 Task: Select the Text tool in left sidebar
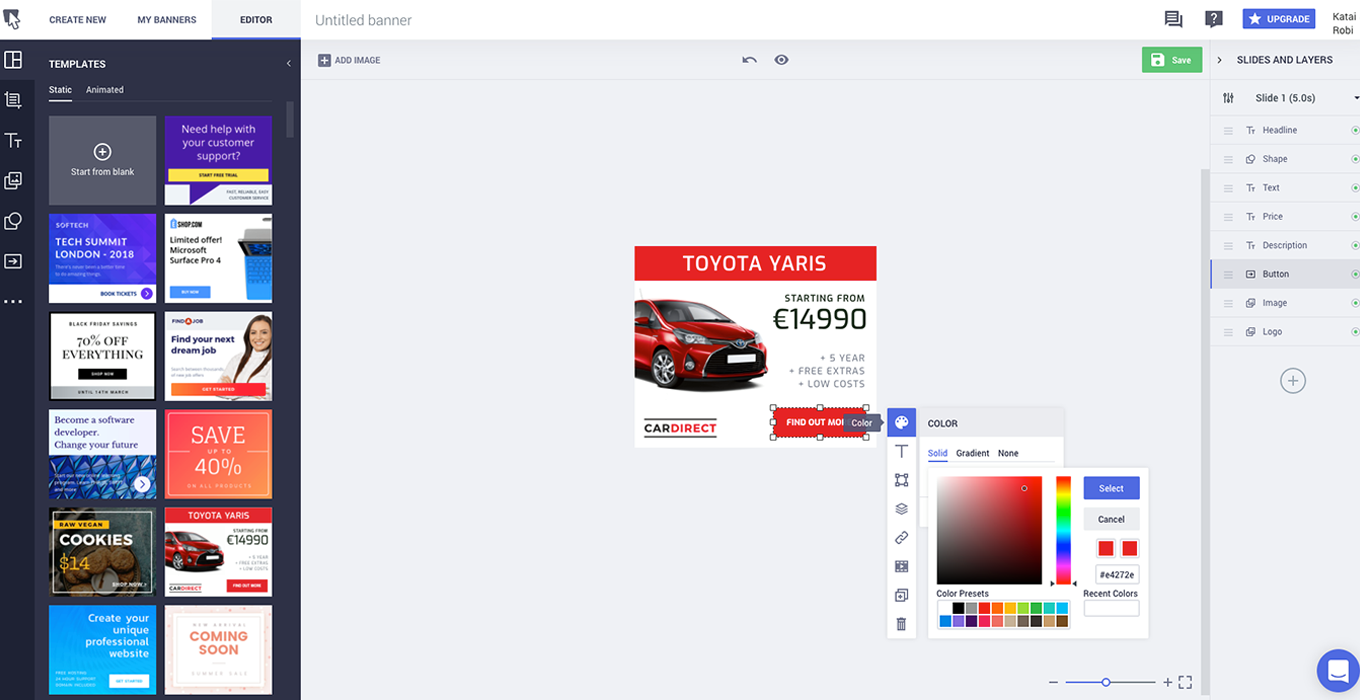tap(13, 141)
